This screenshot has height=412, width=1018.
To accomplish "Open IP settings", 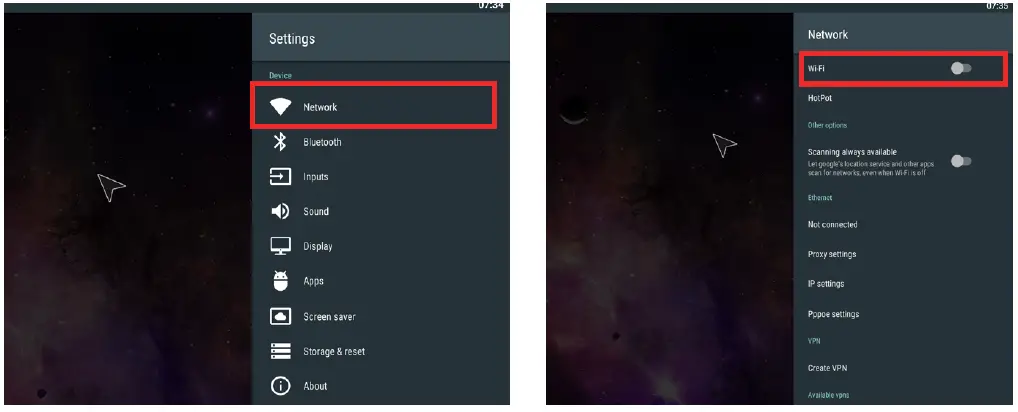I will tap(826, 284).
